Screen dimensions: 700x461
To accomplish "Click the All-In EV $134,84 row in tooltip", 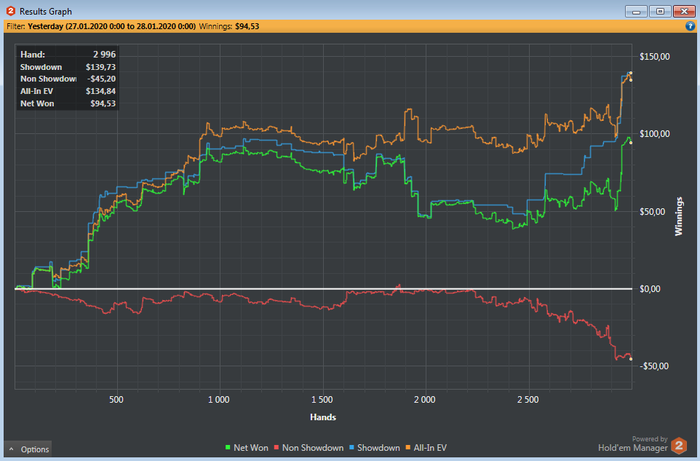I will click(x=68, y=91).
